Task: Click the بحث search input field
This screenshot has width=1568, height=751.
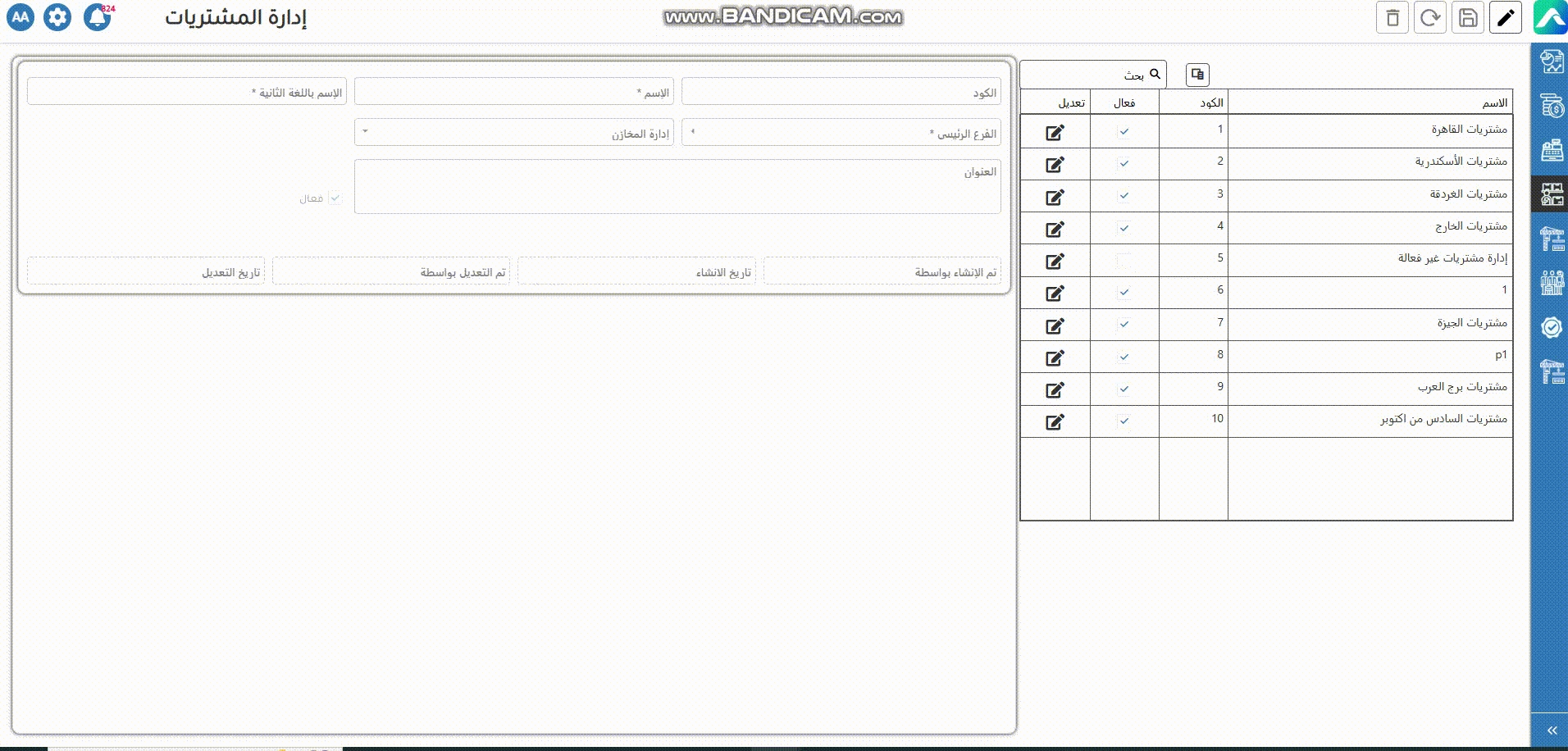Action: click(x=1083, y=75)
